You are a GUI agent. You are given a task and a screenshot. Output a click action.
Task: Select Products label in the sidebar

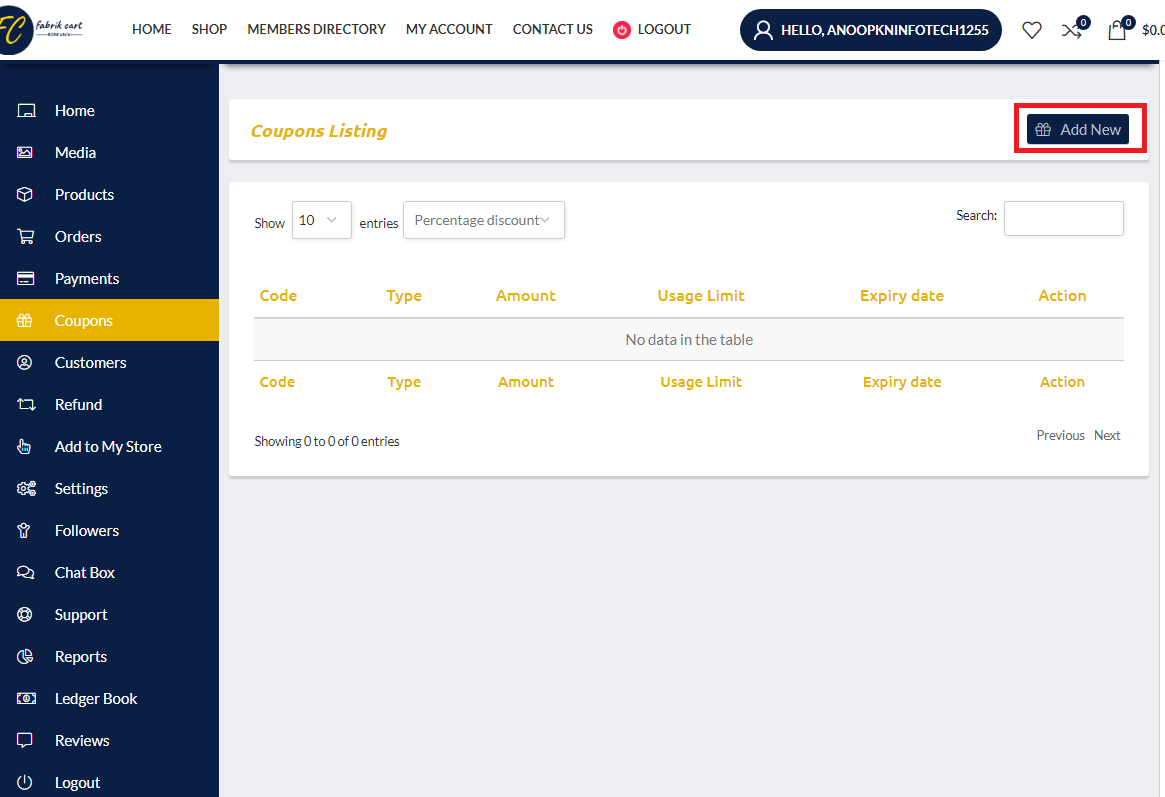84,195
